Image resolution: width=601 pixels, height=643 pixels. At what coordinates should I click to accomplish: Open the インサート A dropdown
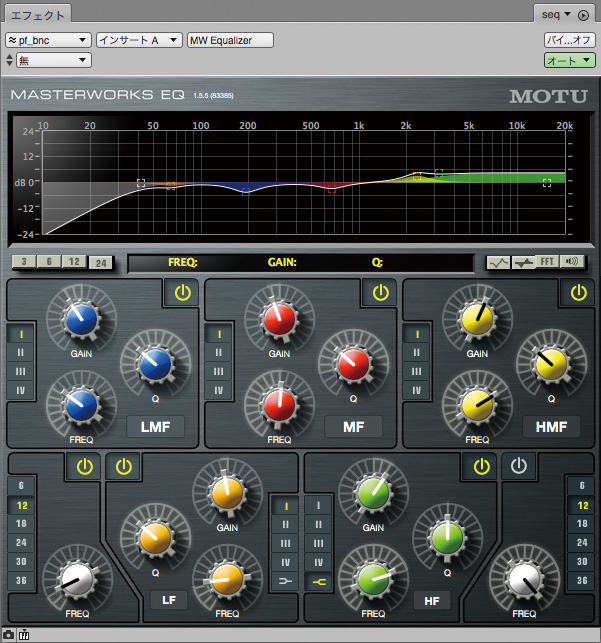click(x=139, y=40)
